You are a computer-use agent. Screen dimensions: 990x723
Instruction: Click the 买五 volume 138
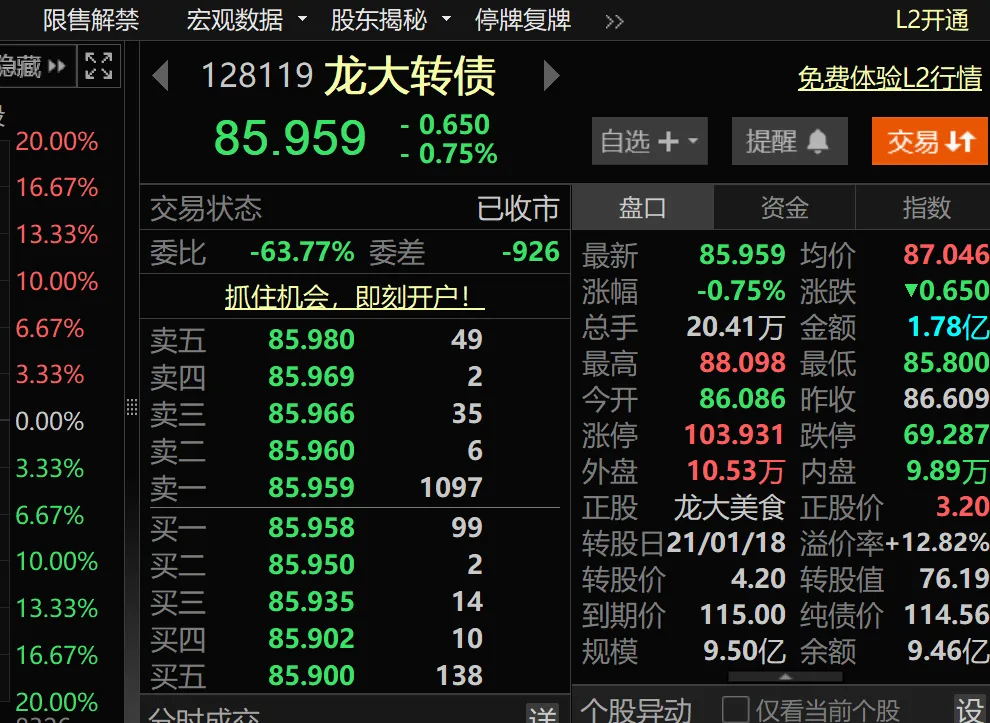(460, 675)
